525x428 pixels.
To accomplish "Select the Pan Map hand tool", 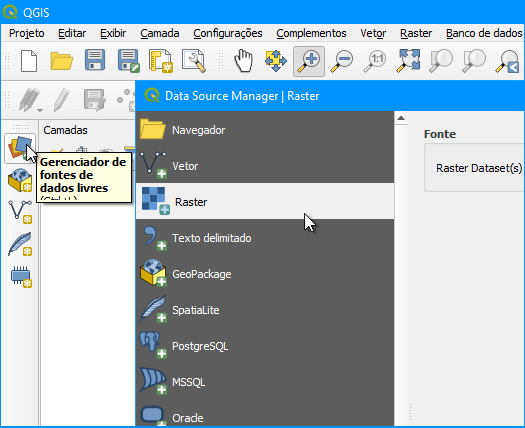I will [x=243, y=61].
